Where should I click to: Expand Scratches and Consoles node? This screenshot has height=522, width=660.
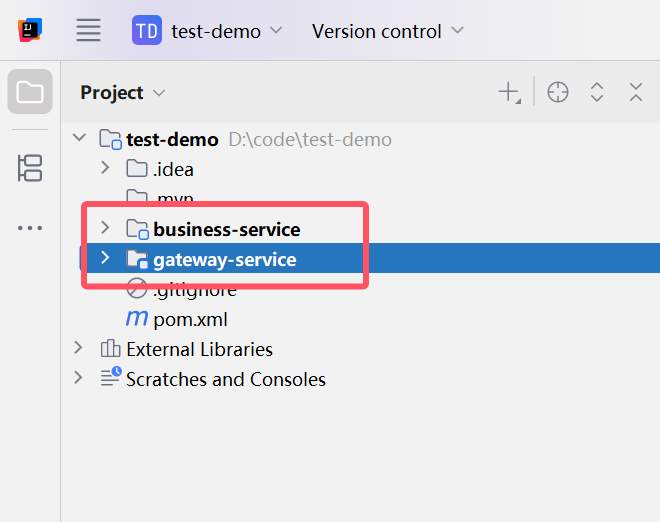tap(80, 379)
